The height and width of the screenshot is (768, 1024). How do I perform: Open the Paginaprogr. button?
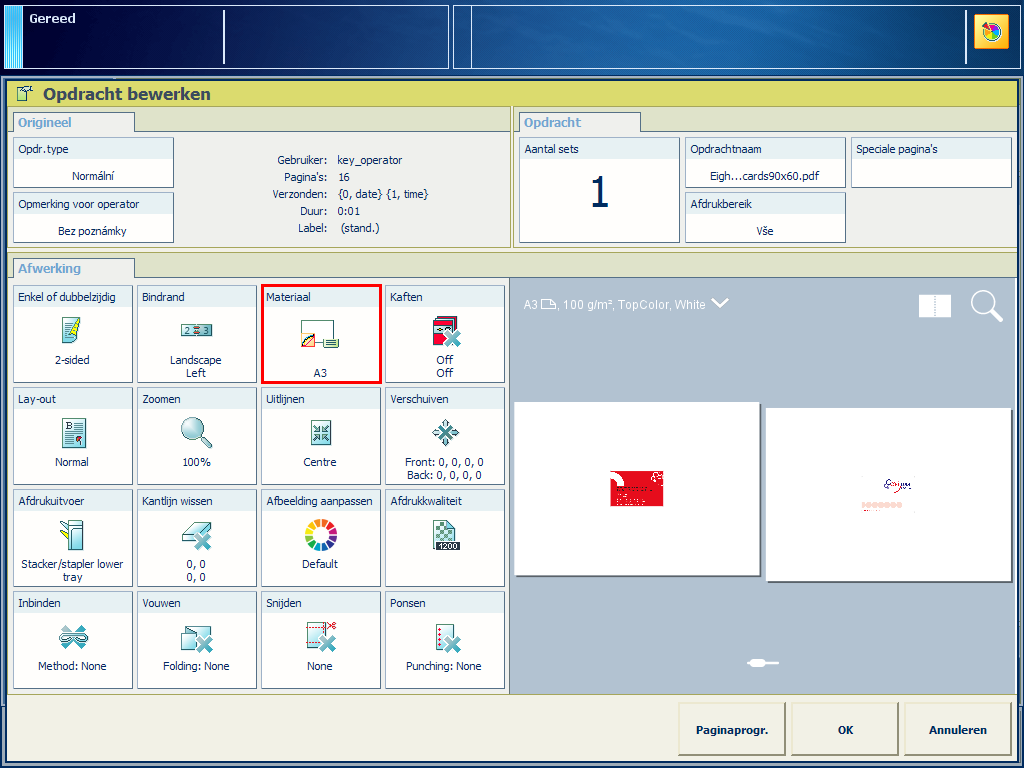pyautogui.click(x=732, y=730)
